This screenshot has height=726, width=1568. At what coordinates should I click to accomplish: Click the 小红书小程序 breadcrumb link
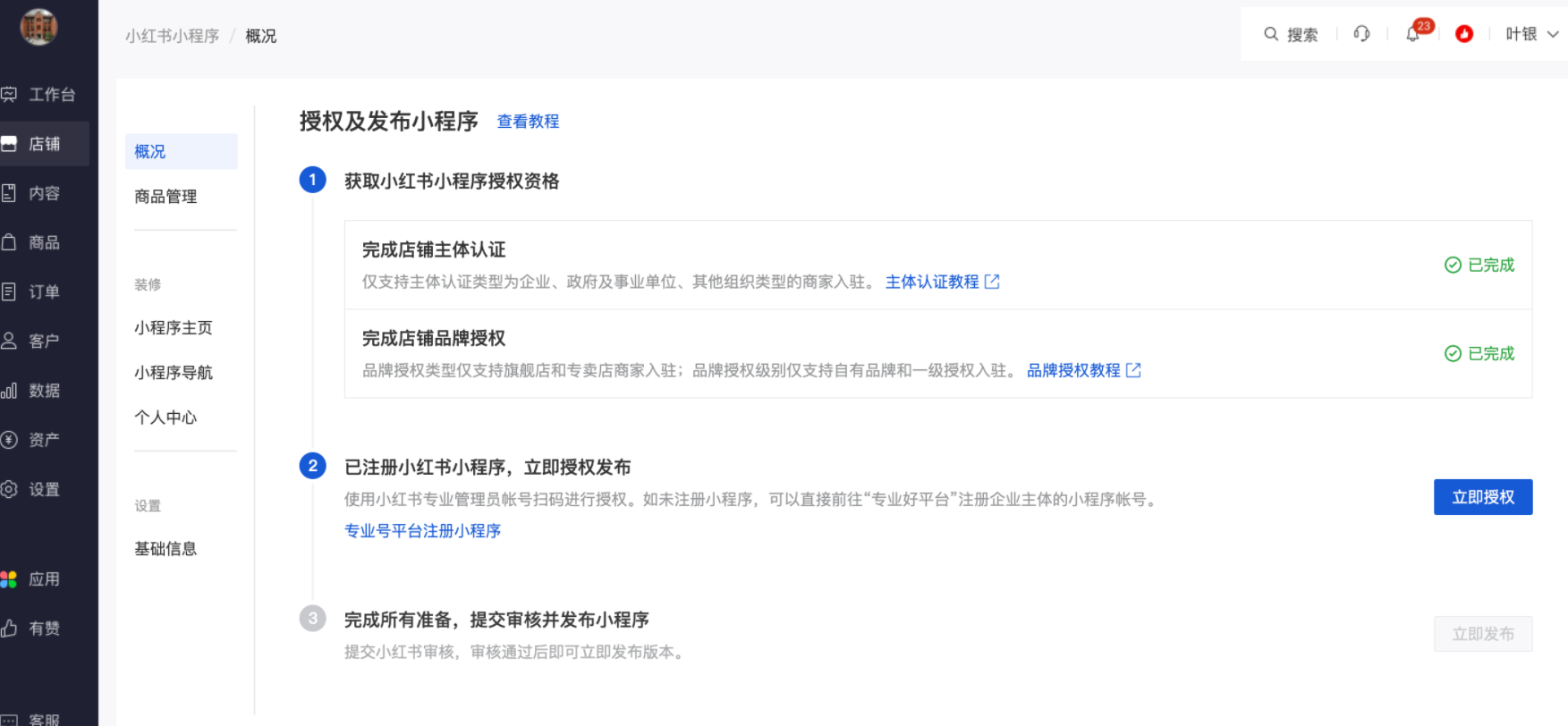tap(172, 36)
